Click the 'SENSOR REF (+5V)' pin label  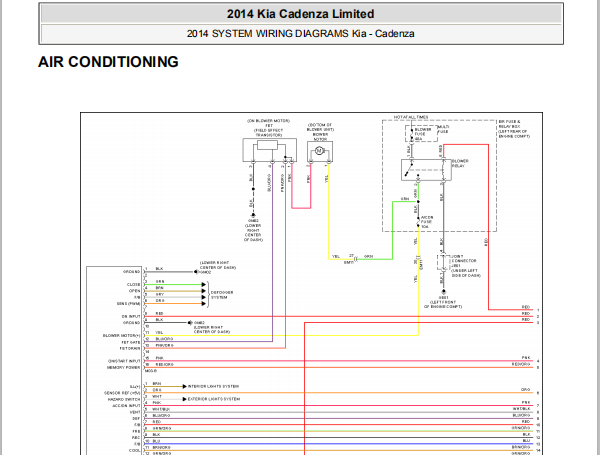pyautogui.click(x=122, y=393)
